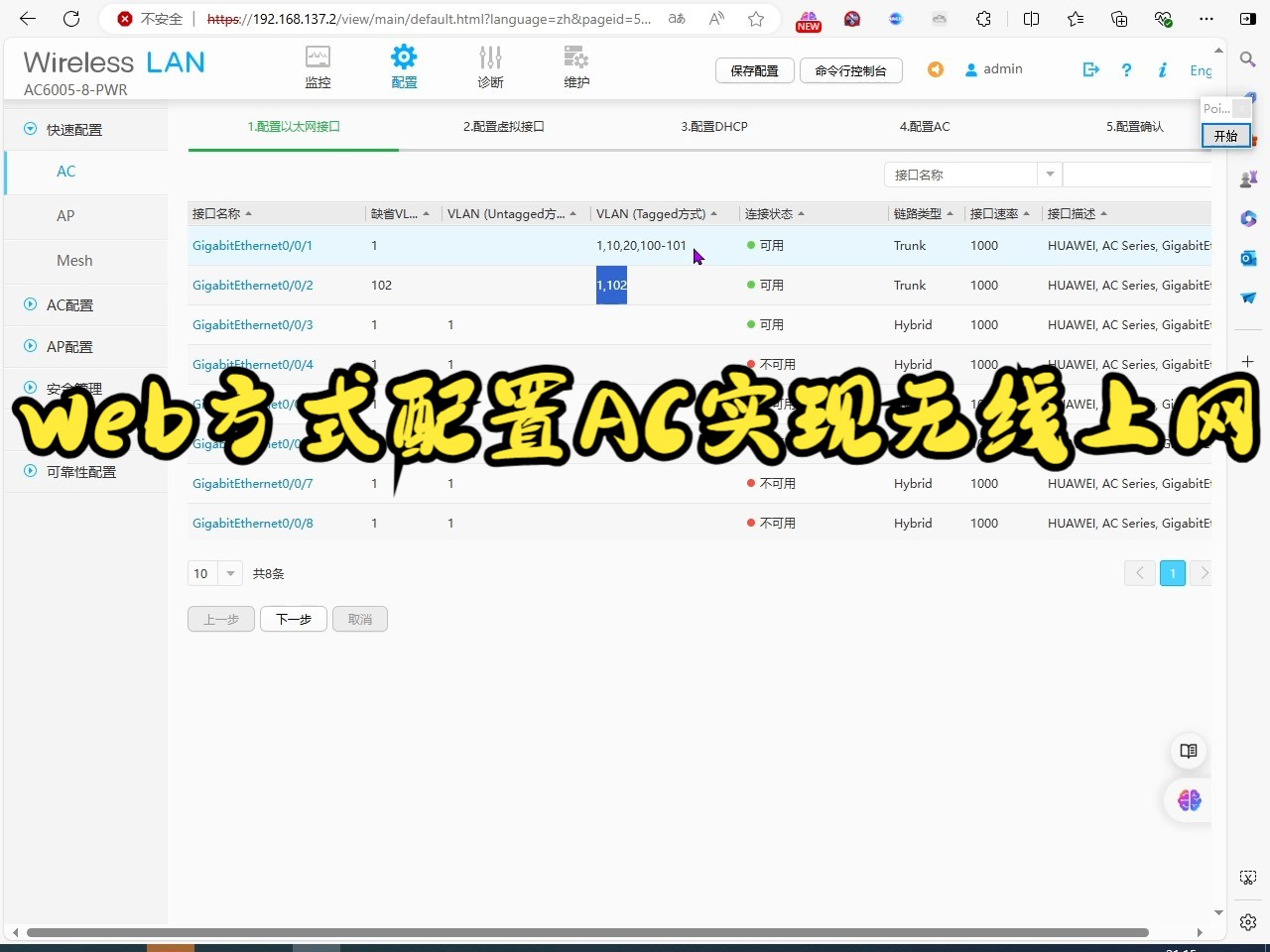This screenshot has width=1270, height=952.
Task: Open the 监控 (Monitoring) section icon
Action: click(317, 66)
